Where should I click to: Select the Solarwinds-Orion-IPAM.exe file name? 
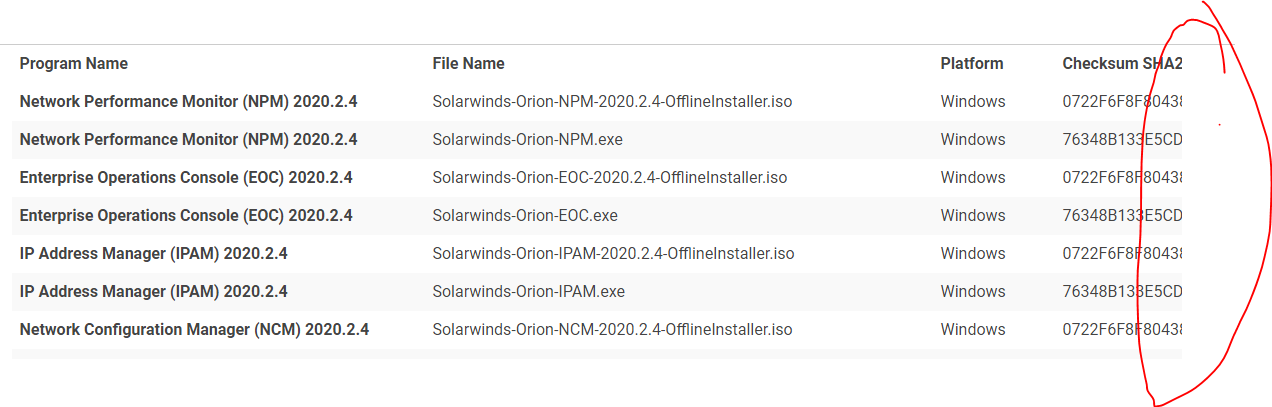528,292
